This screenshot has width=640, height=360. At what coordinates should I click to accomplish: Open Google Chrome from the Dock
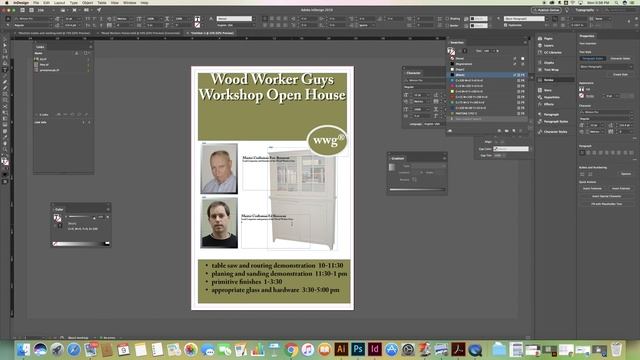point(291,350)
